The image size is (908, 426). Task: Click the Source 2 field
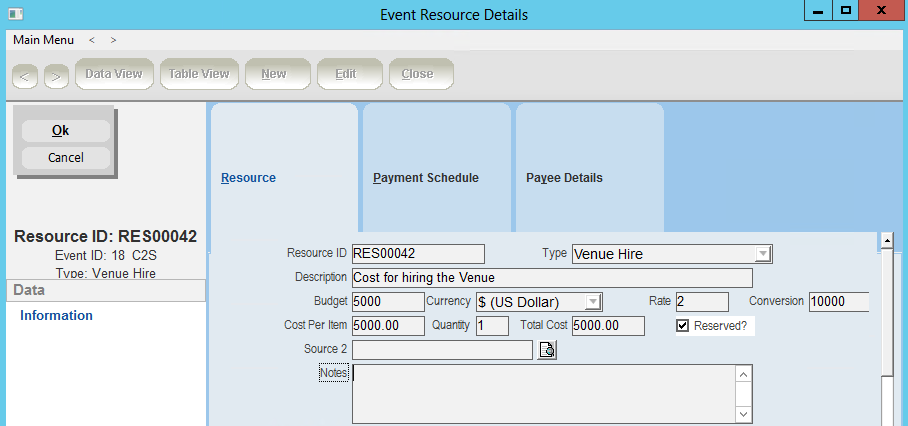442,350
